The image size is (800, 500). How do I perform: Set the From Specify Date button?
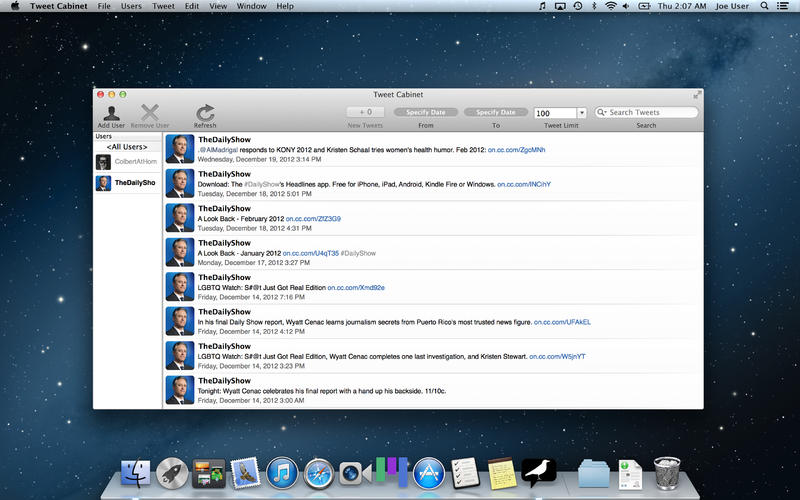click(426, 112)
